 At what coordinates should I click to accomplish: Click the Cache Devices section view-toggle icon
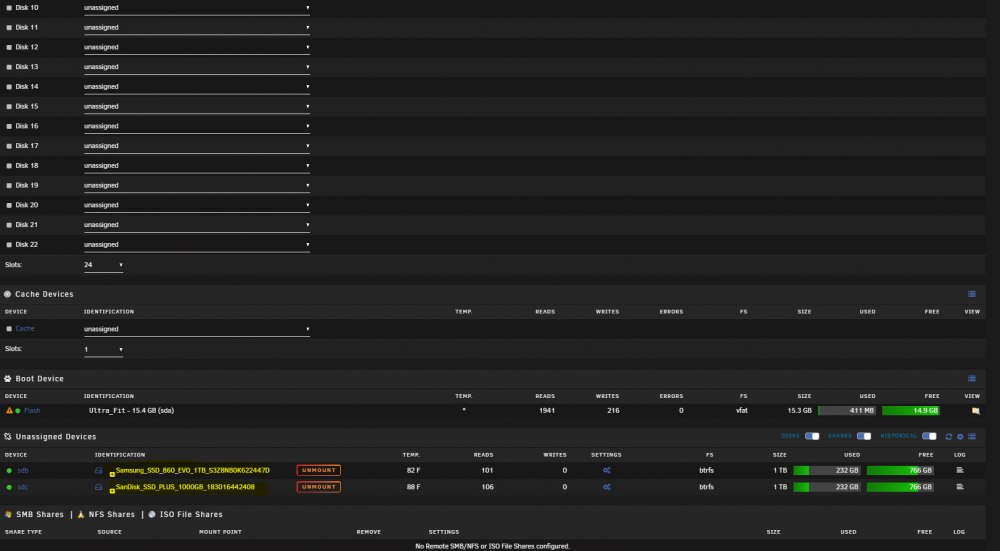[x=971, y=294]
